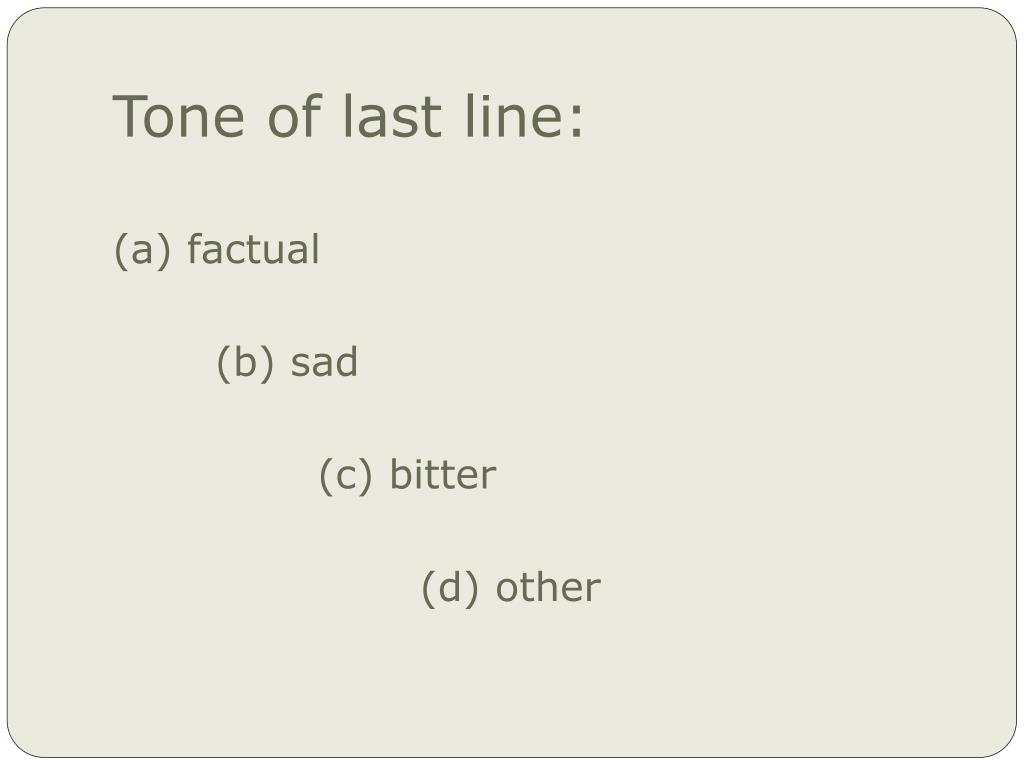Viewport: 1024px width, 768px height.
Task: Click the slide title "Tone of last line:"
Action: pos(347,116)
